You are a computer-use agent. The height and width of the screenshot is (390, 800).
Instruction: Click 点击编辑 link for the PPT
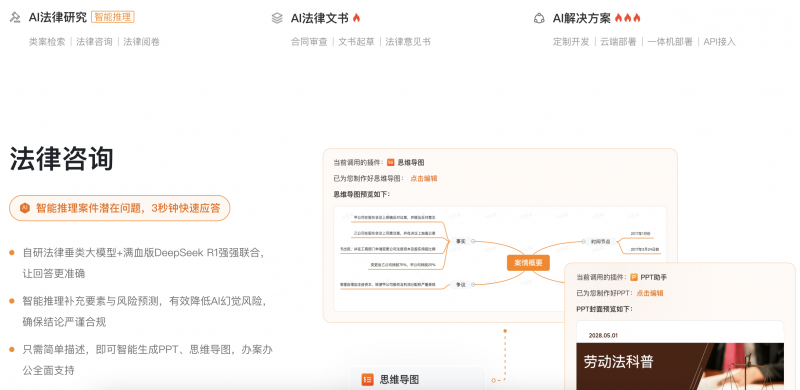pyautogui.click(x=650, y=293)
